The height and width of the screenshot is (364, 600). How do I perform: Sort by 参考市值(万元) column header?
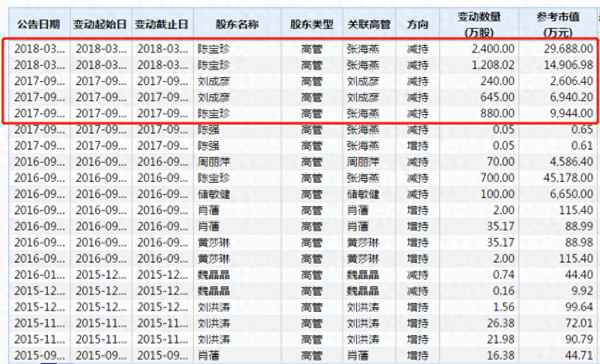click(x=558, y=24)
